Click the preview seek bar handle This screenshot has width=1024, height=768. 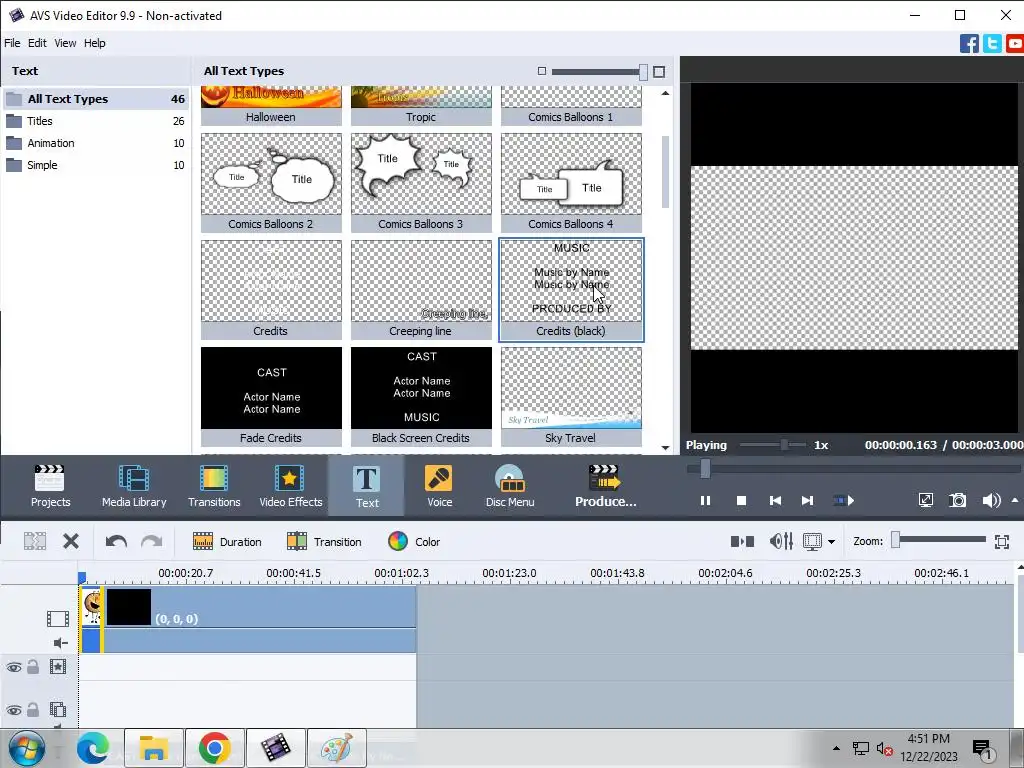click(705, 468)
